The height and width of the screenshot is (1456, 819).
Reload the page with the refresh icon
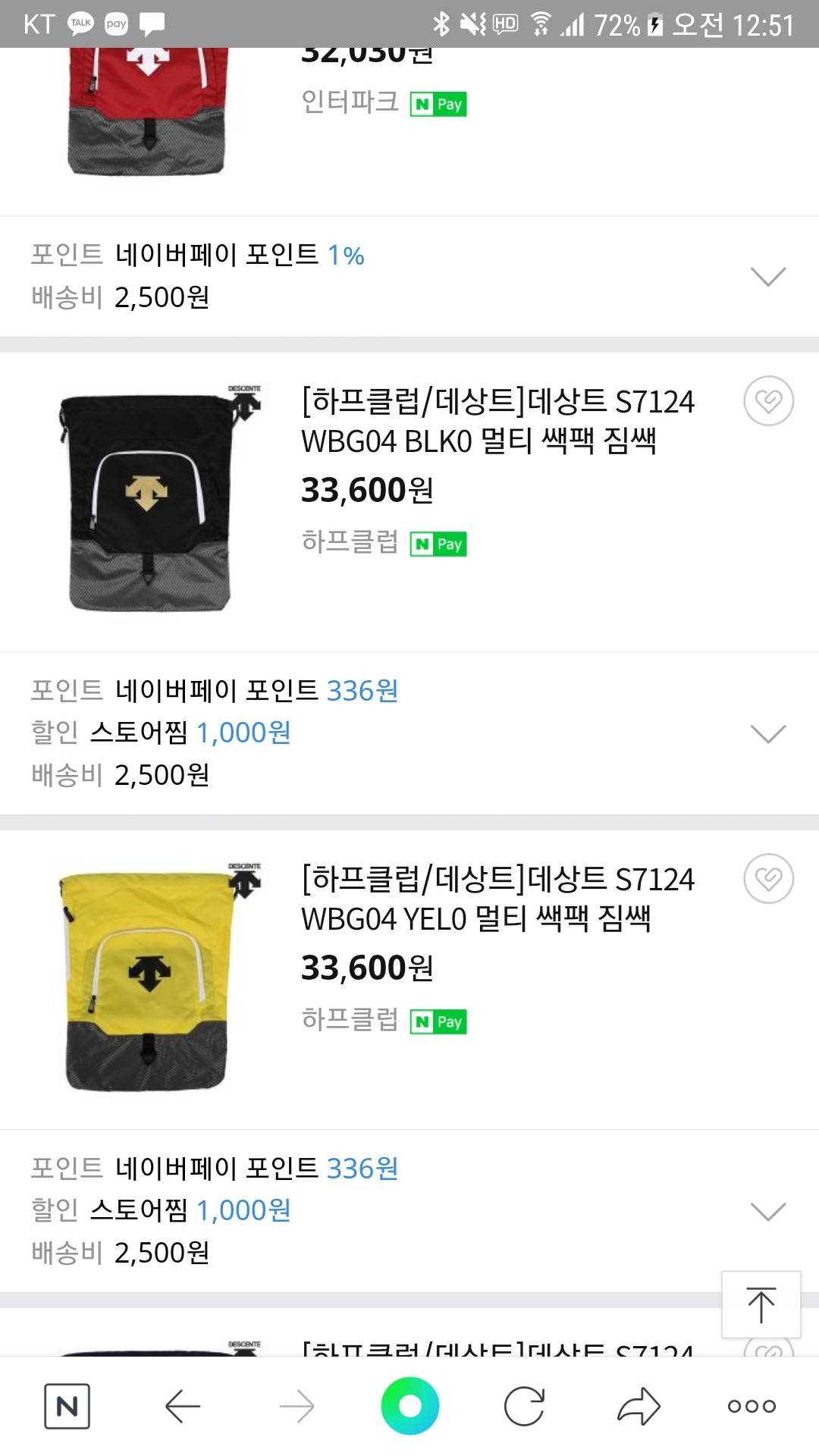(524, 1407)
